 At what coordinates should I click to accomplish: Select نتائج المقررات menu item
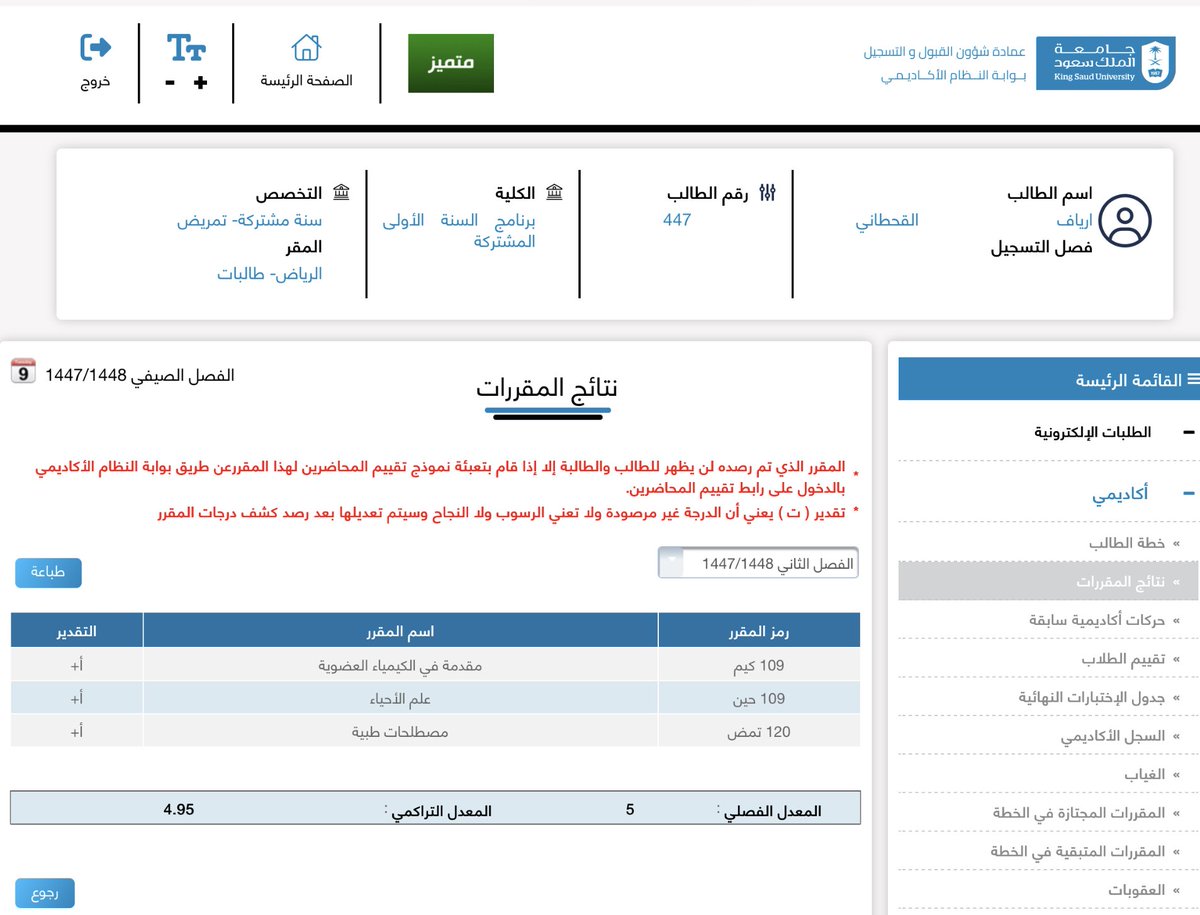click(x=1049, y=581)
